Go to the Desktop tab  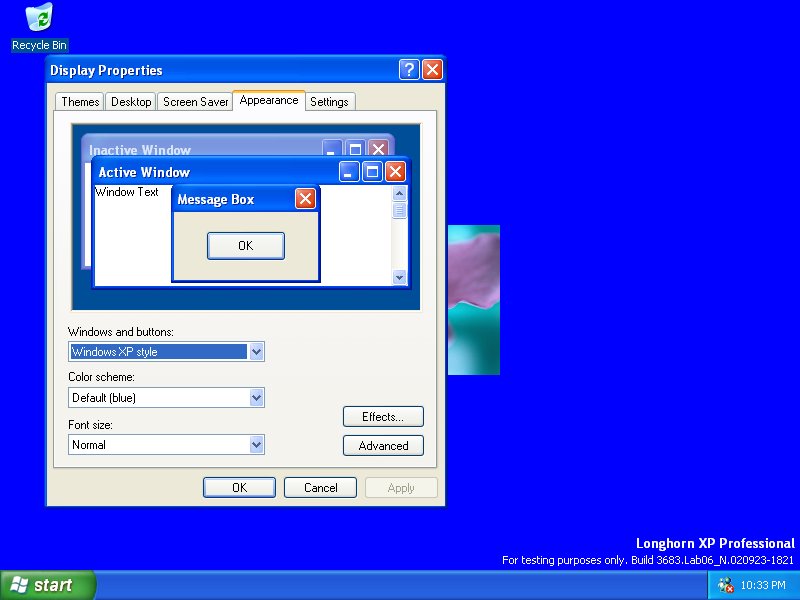coord(131,102)
